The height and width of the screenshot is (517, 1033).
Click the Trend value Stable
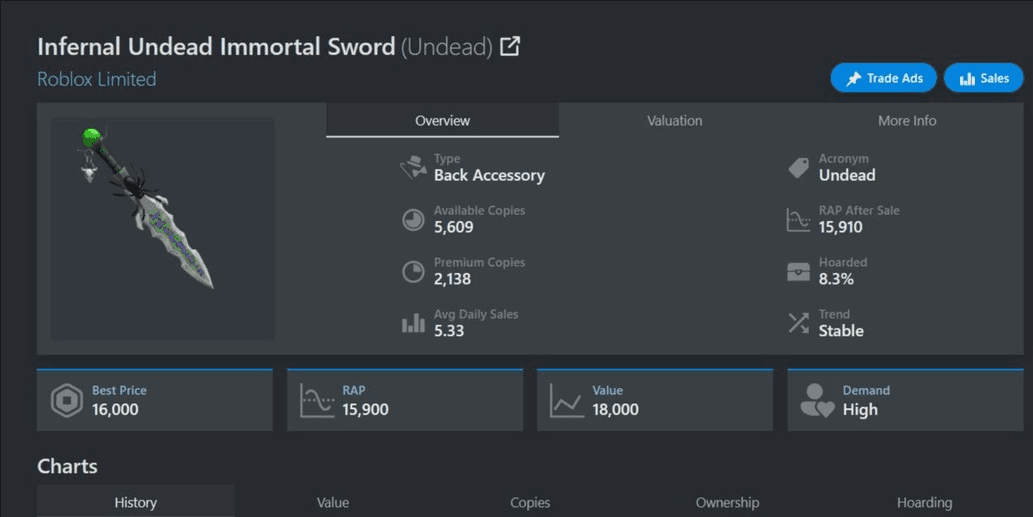(841, 331)
